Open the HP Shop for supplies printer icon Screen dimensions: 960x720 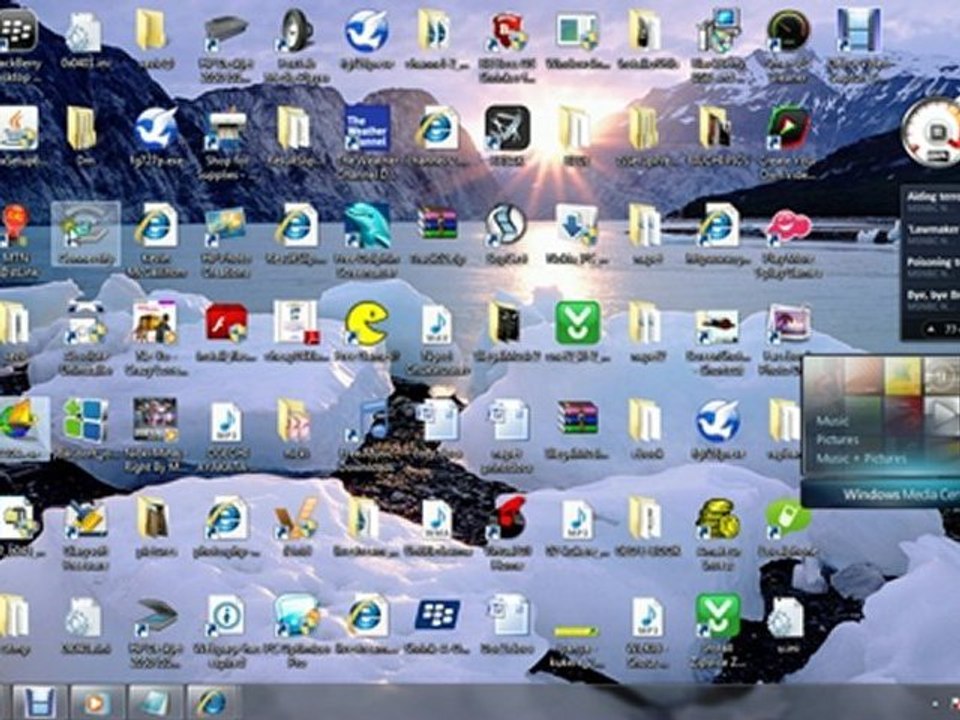click(x=226, y=130)
